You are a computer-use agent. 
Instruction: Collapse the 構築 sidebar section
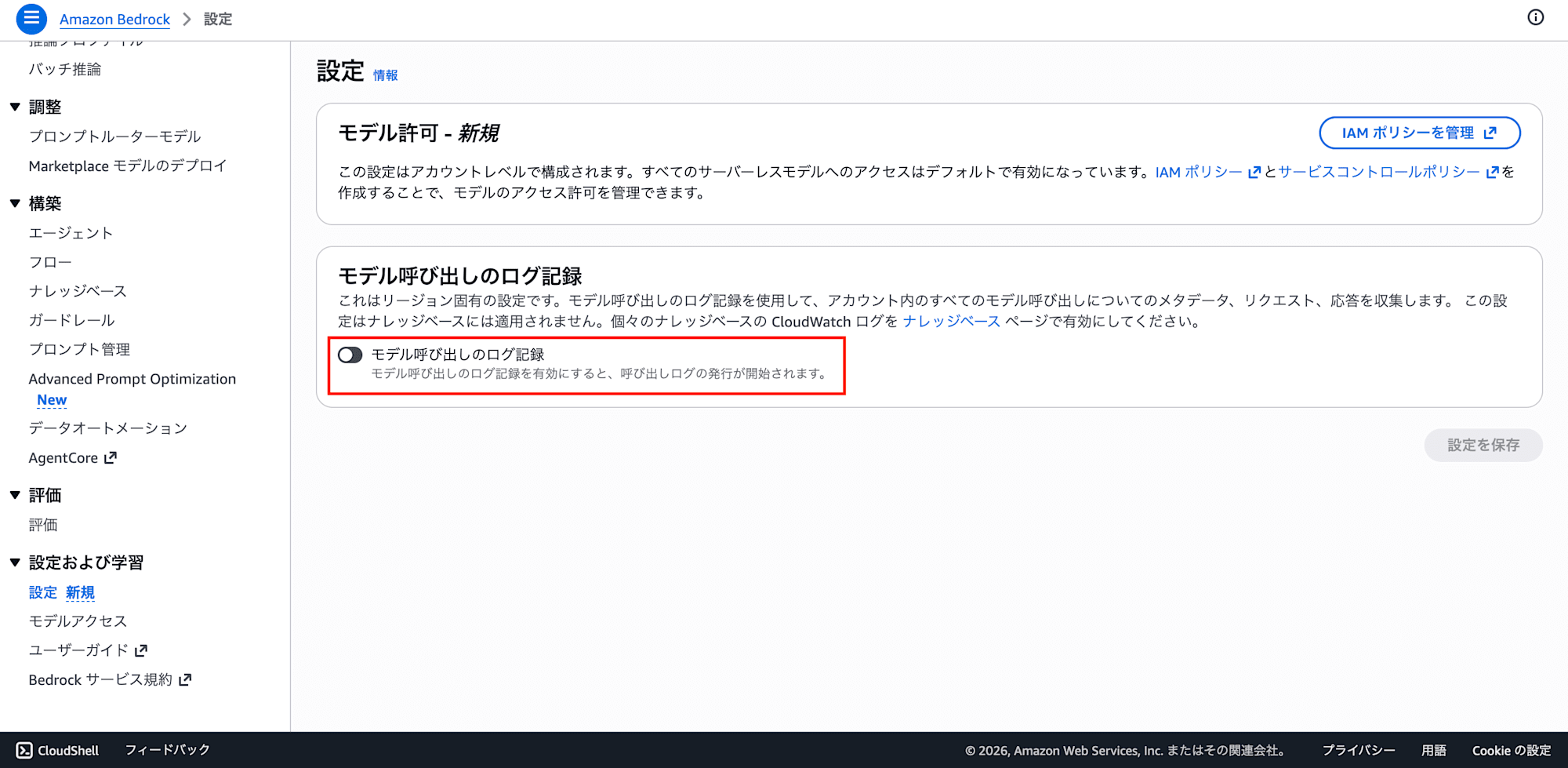click(15, 203)
